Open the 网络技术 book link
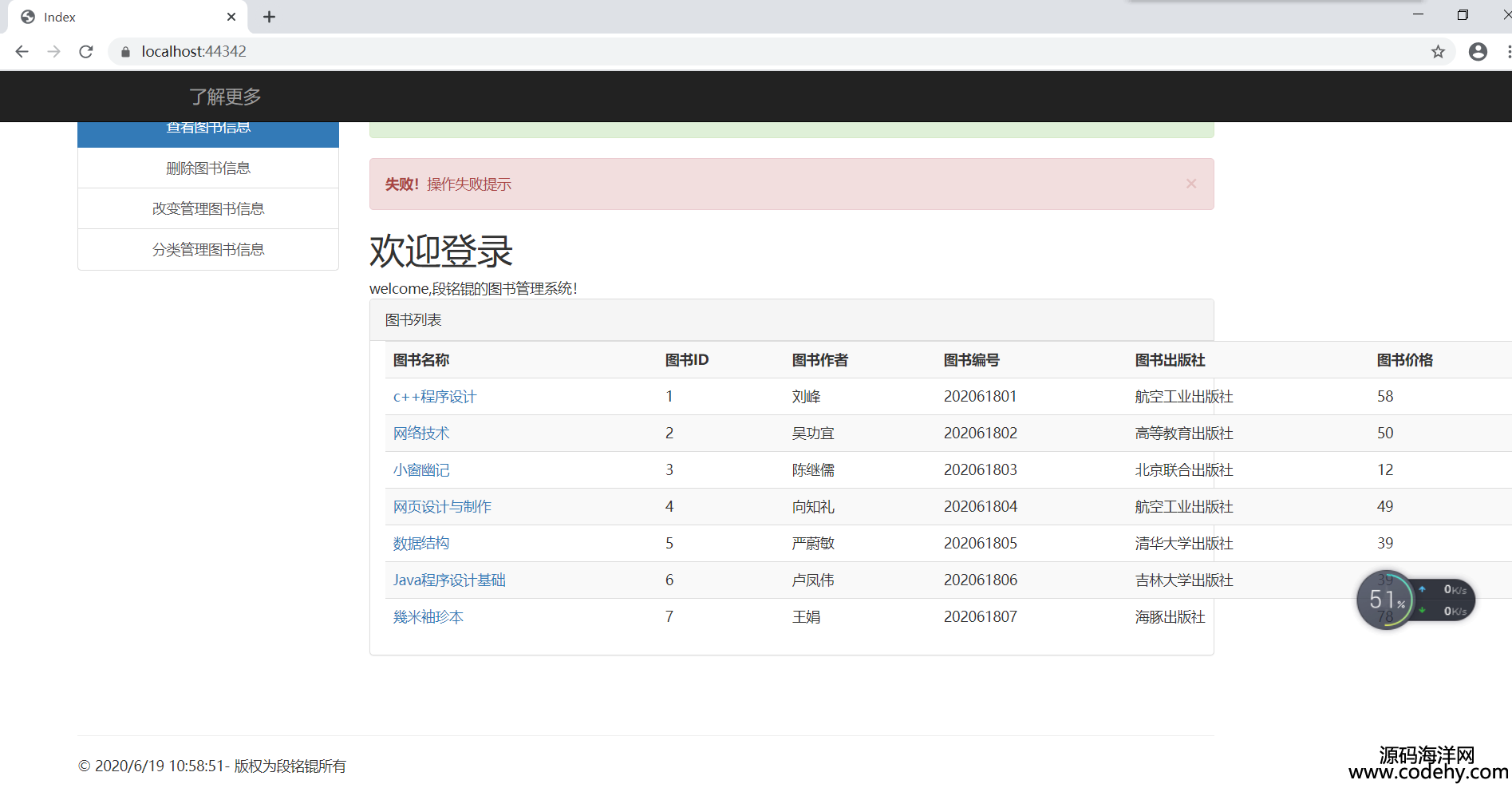This screenshot has height=788, width=1512. [x=421, y=434]
